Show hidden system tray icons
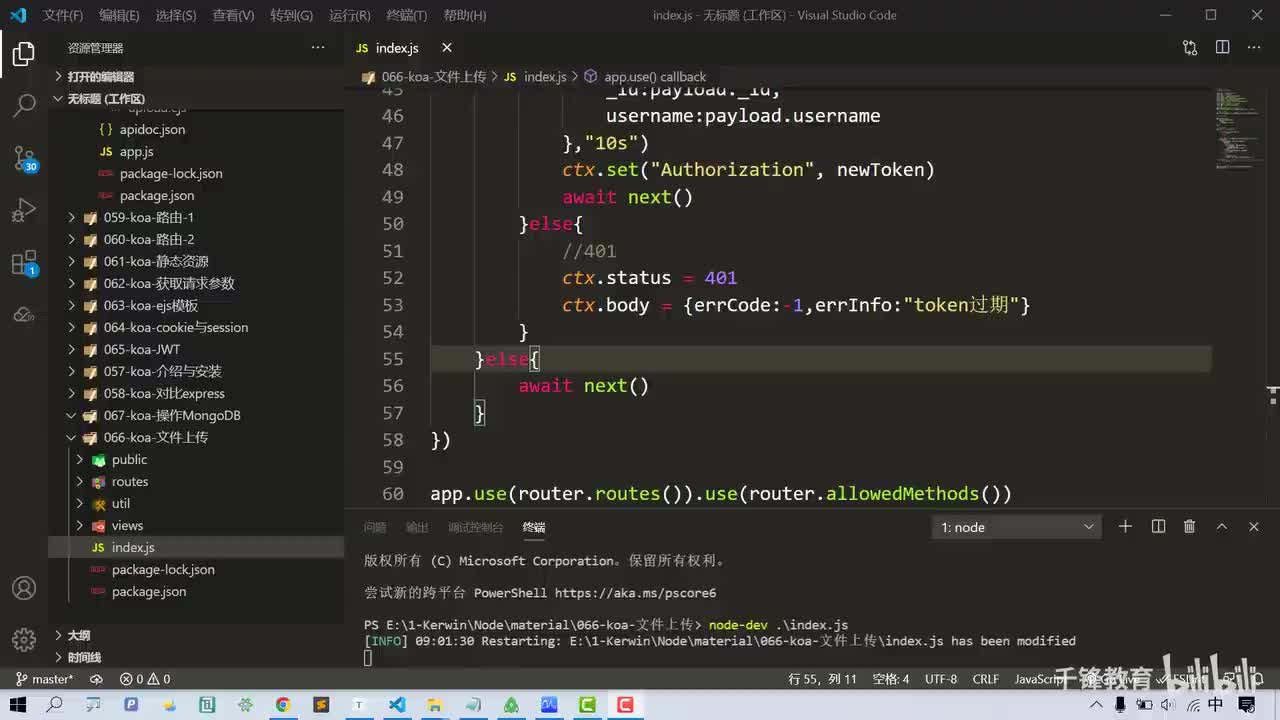The width and height of the screenshot is (1280, 720). coord(1098,705)
